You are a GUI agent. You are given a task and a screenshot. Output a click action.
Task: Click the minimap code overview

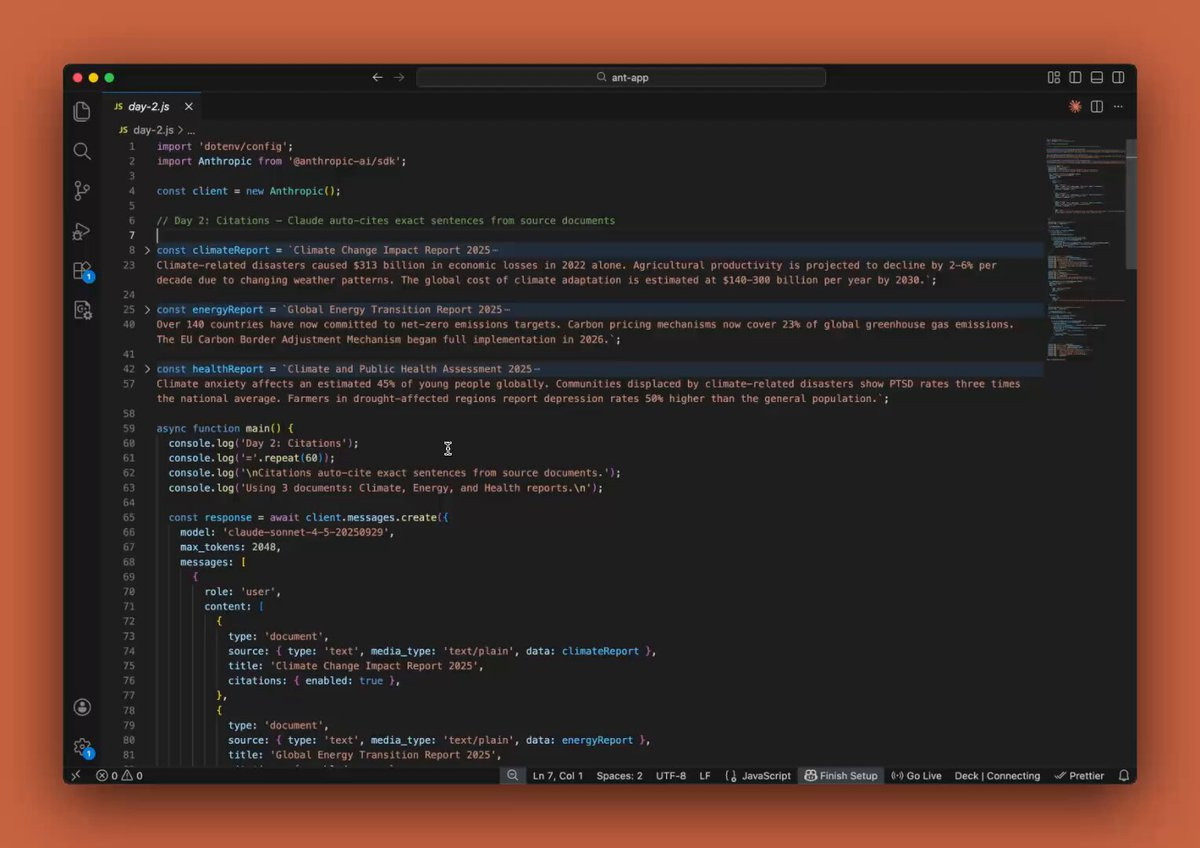[x=1085, y=250]
